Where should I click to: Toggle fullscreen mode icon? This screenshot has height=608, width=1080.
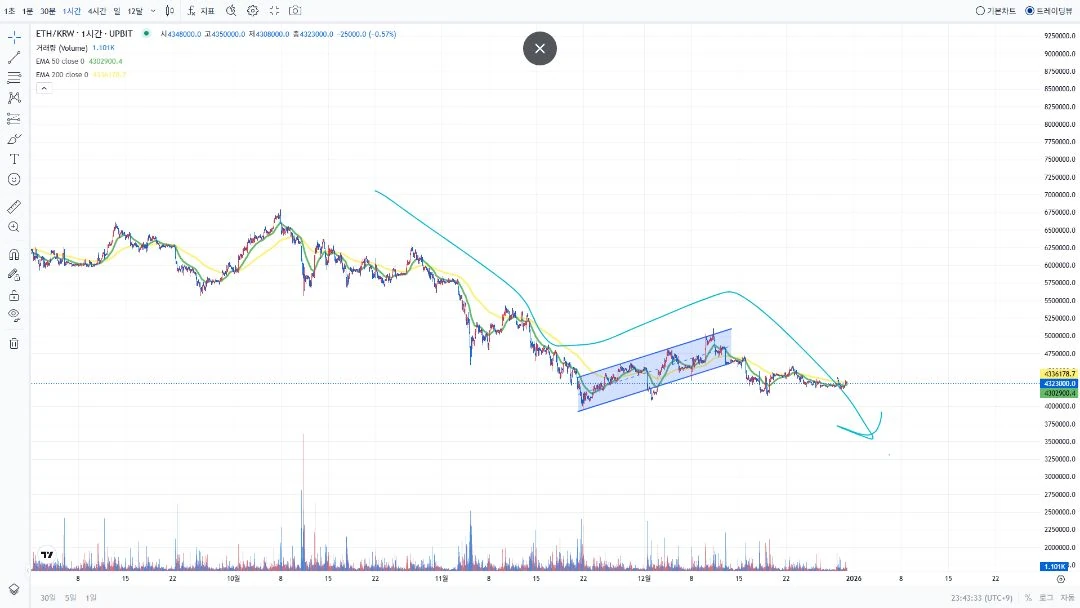point(274,10)
